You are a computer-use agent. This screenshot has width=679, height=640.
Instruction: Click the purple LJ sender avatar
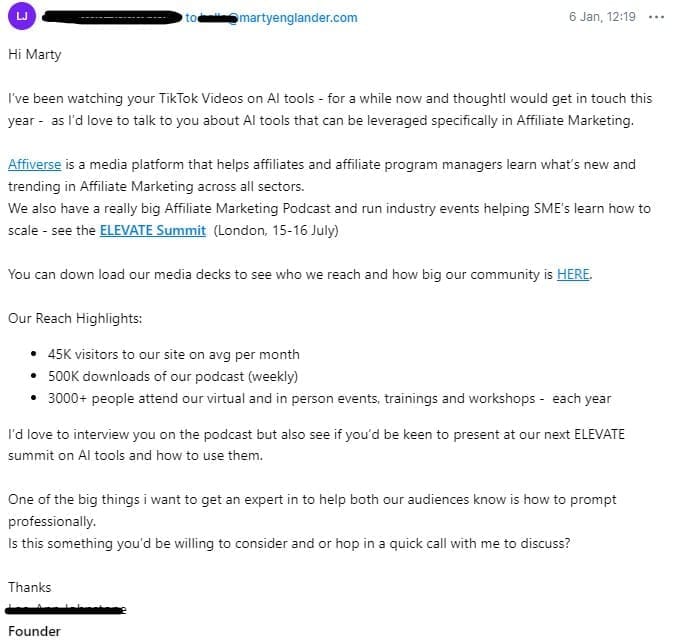23,17
